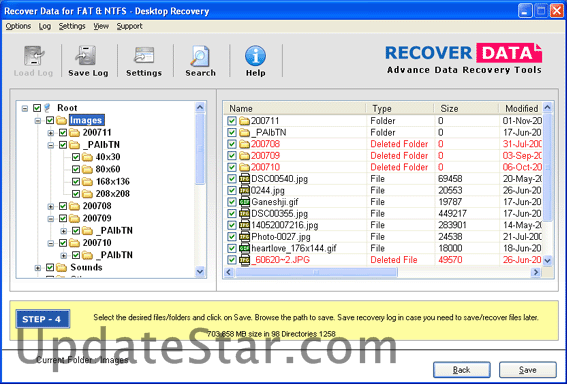Image resolution: width=568 pixels, height=387 pixels.
Task: Click the 208x208 folder icon in tree
Action: tap(87, 194)
